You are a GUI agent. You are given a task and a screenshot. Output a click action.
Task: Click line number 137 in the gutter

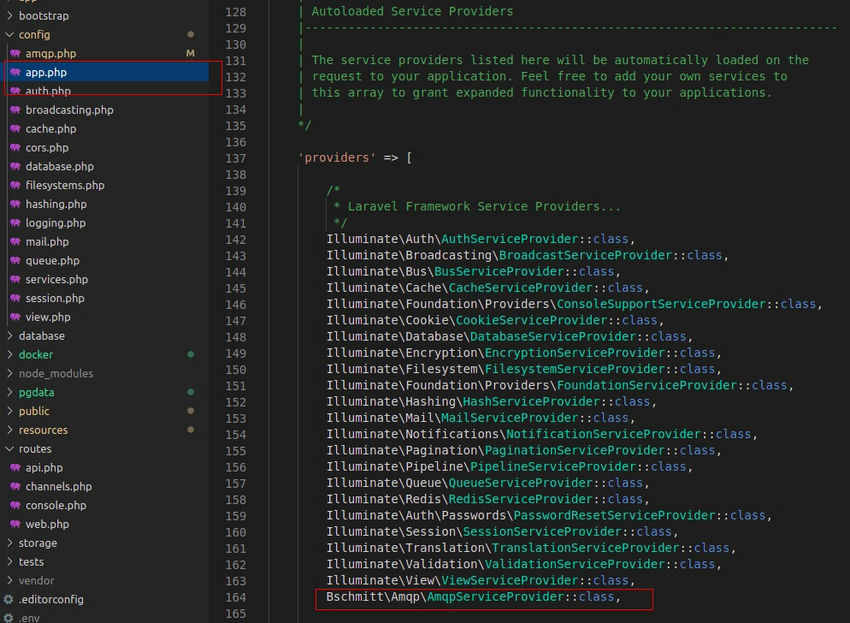click(x=236, y=158)
